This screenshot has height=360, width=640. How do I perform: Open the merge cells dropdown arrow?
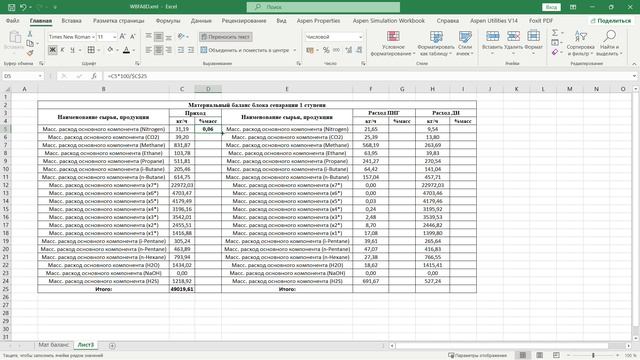point(295,50)
